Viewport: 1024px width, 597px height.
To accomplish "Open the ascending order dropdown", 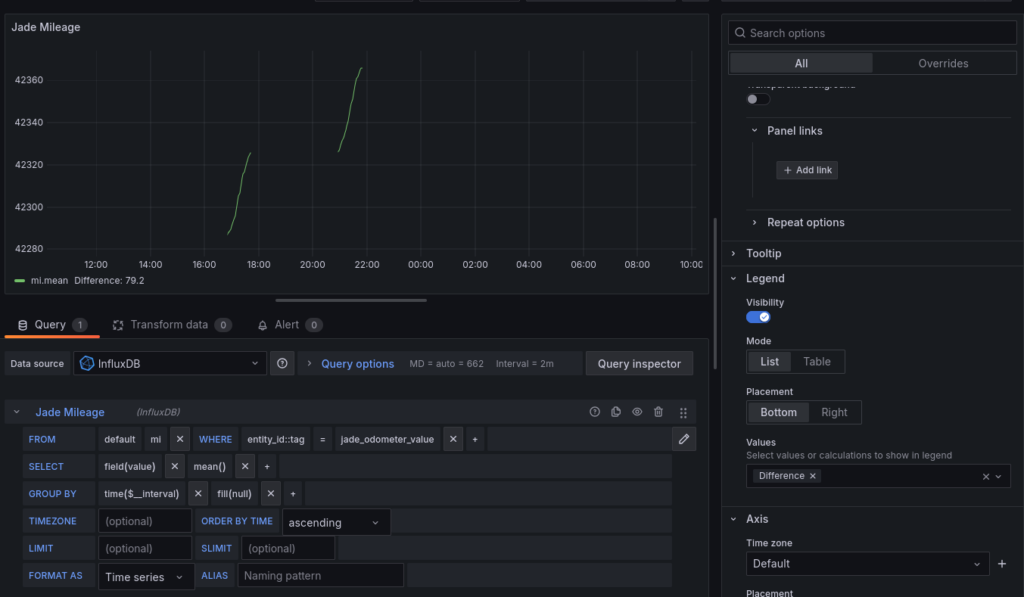I will tap(336, 522).
